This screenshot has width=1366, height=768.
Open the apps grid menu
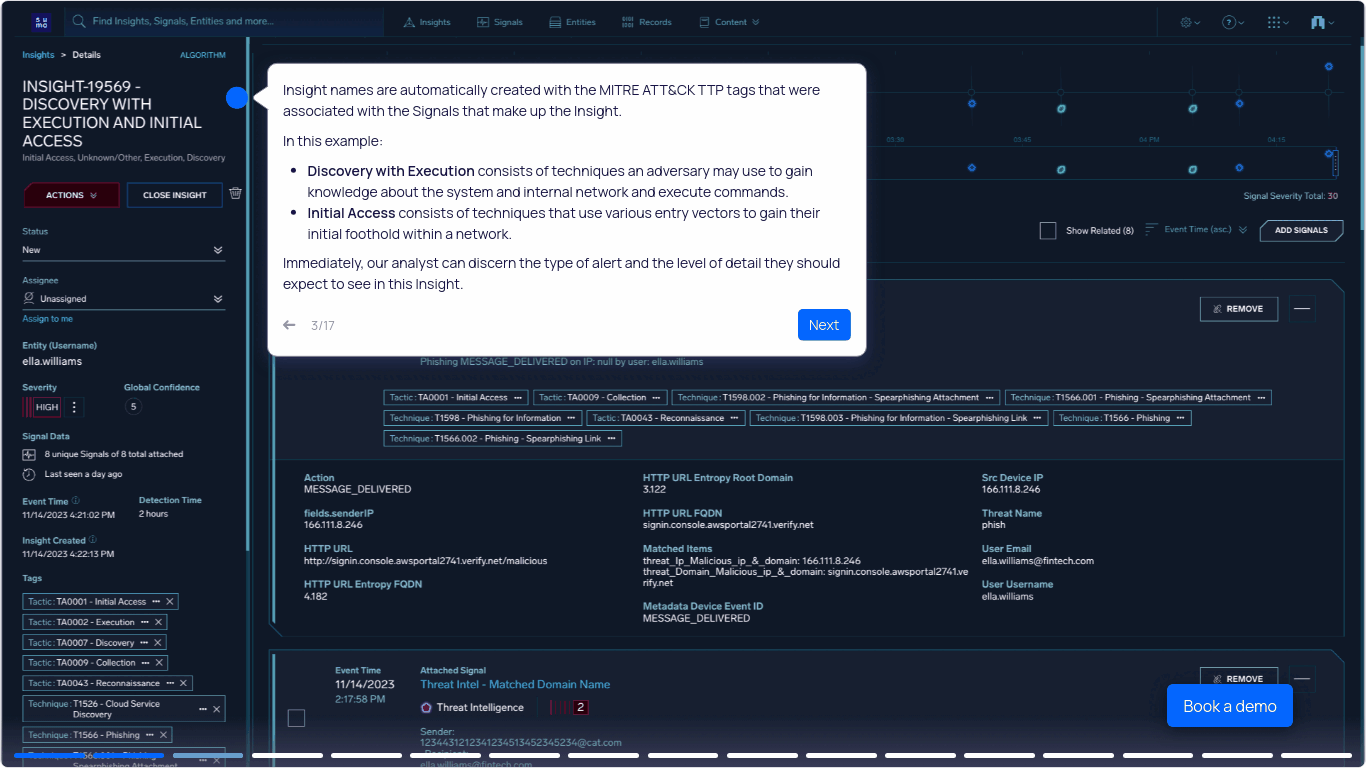coord(1277,22)
